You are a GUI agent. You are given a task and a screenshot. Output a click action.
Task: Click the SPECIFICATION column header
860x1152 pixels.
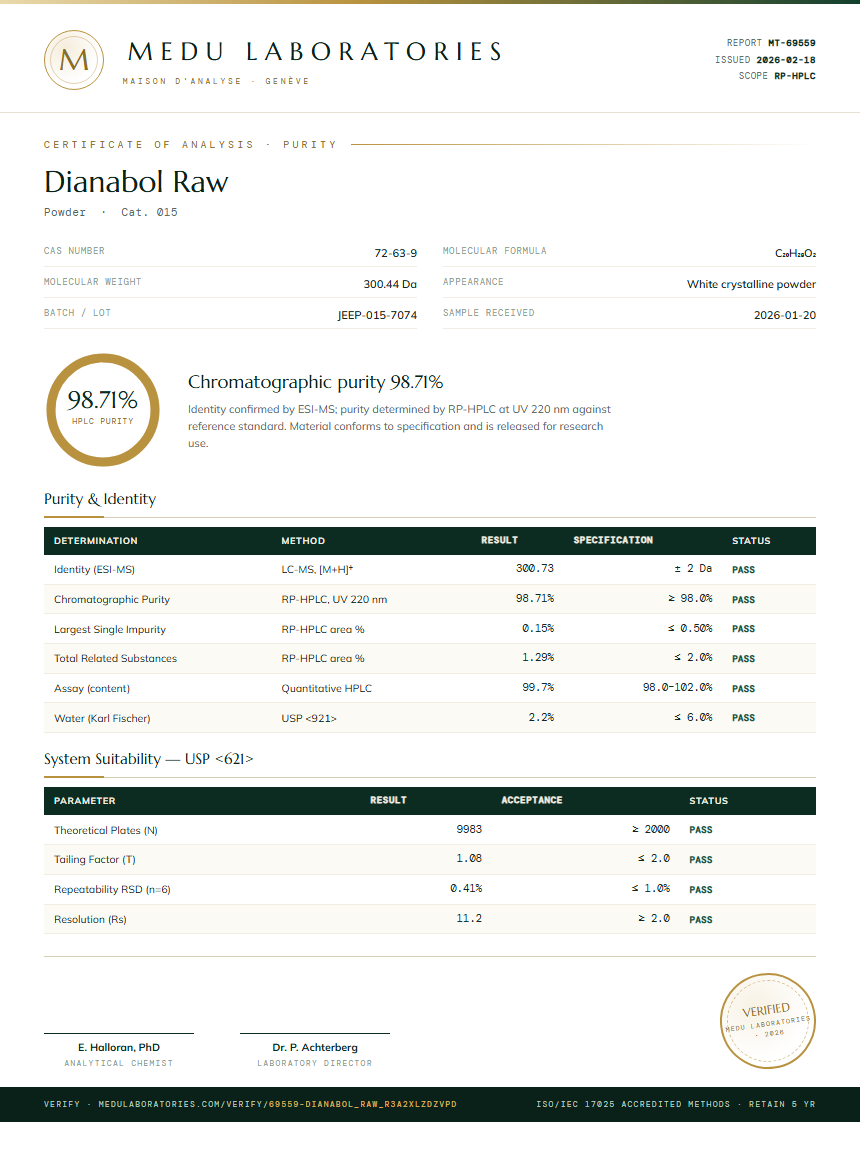tap(613, 540)
